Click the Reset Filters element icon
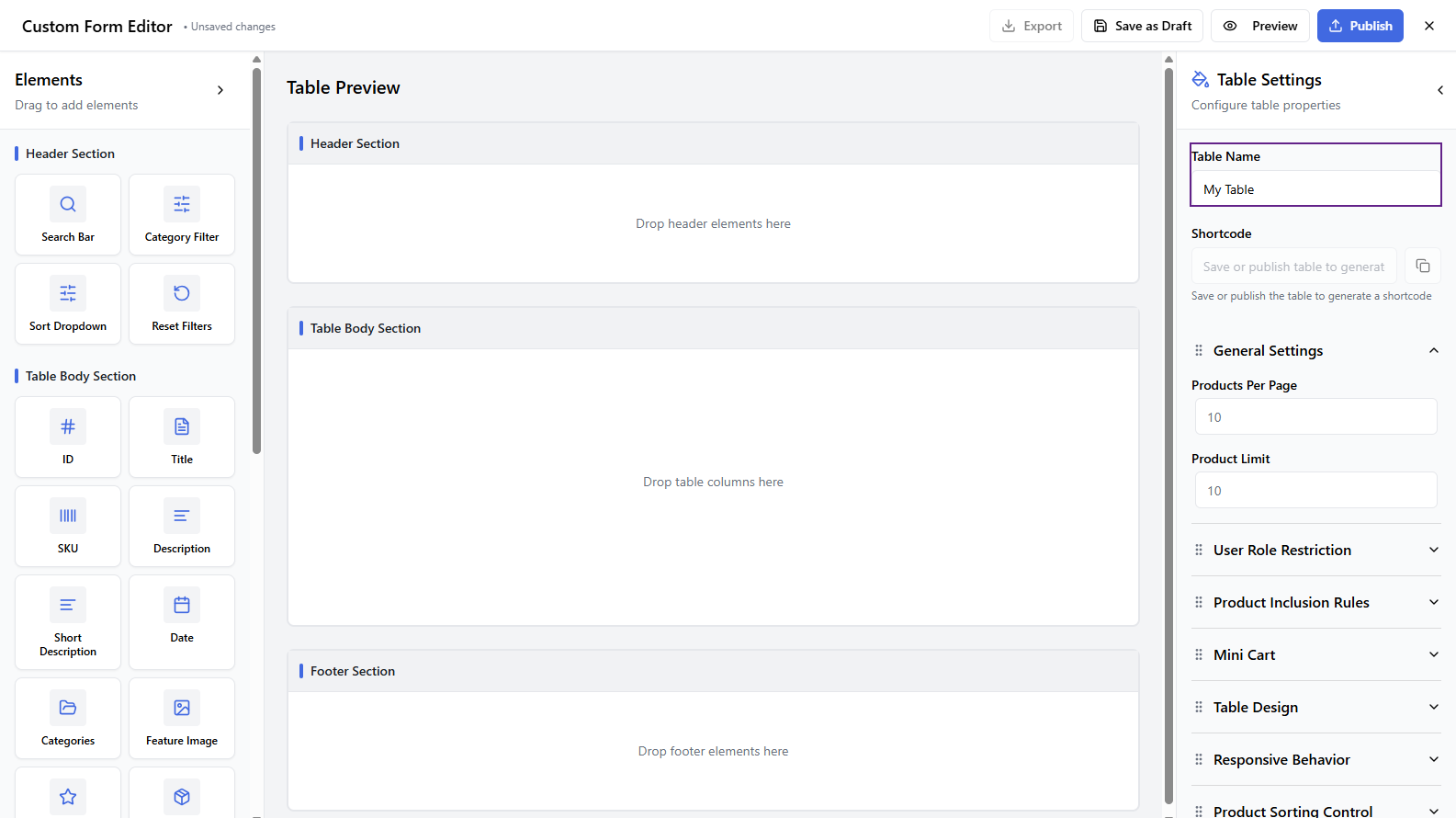The image size is (1456, 818). pyautogui.click(x=182, y=293)
